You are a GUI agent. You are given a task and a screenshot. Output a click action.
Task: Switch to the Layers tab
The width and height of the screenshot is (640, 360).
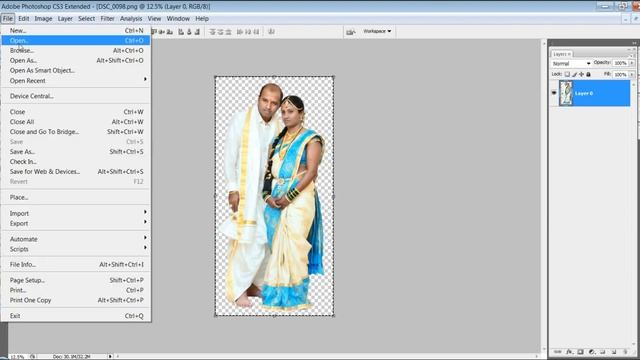[x=562, y=54]
